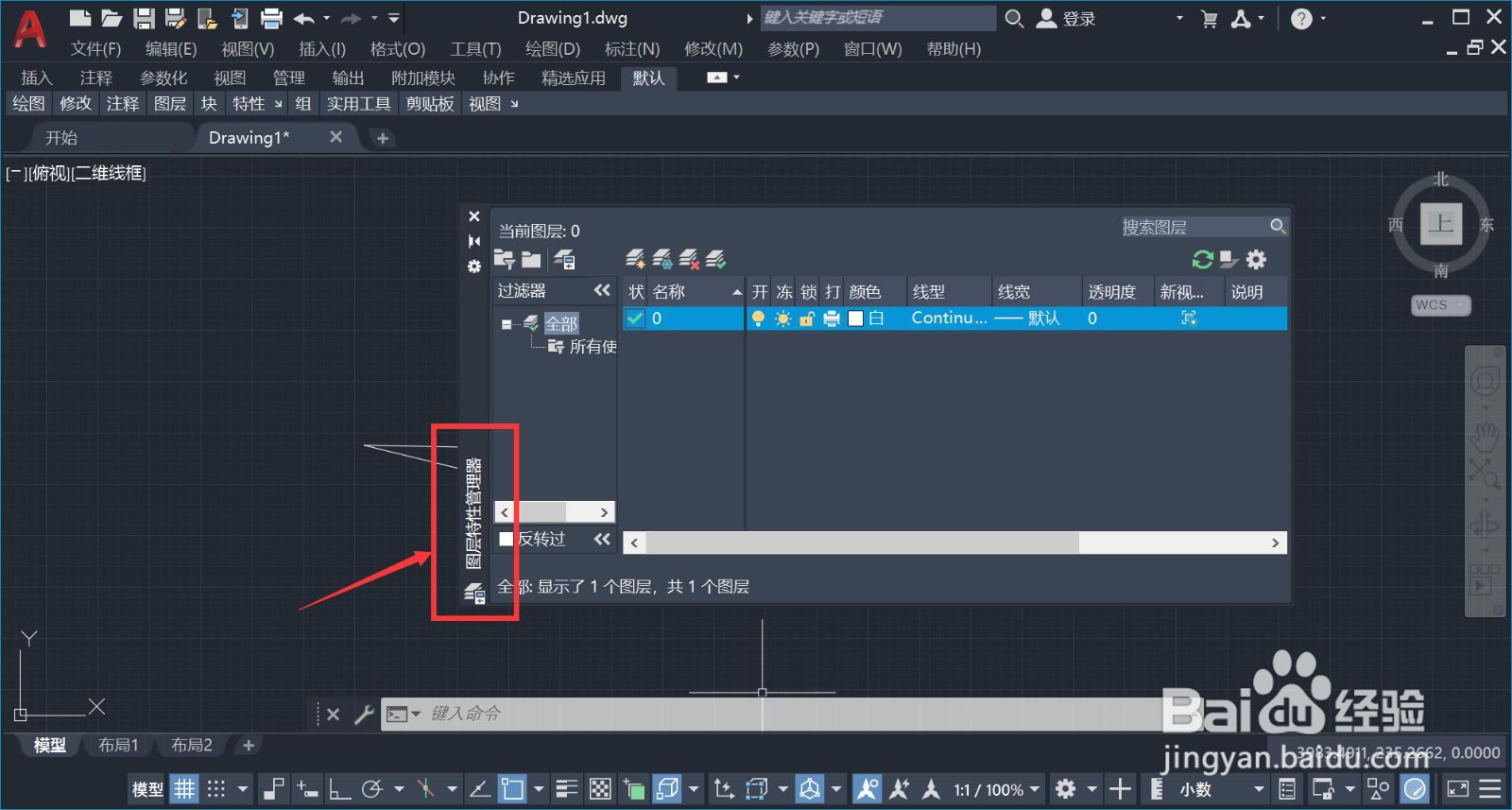Click properties gear on layer palette title bar
This screenshot has width=1512, height=810.
pos(474,267)
